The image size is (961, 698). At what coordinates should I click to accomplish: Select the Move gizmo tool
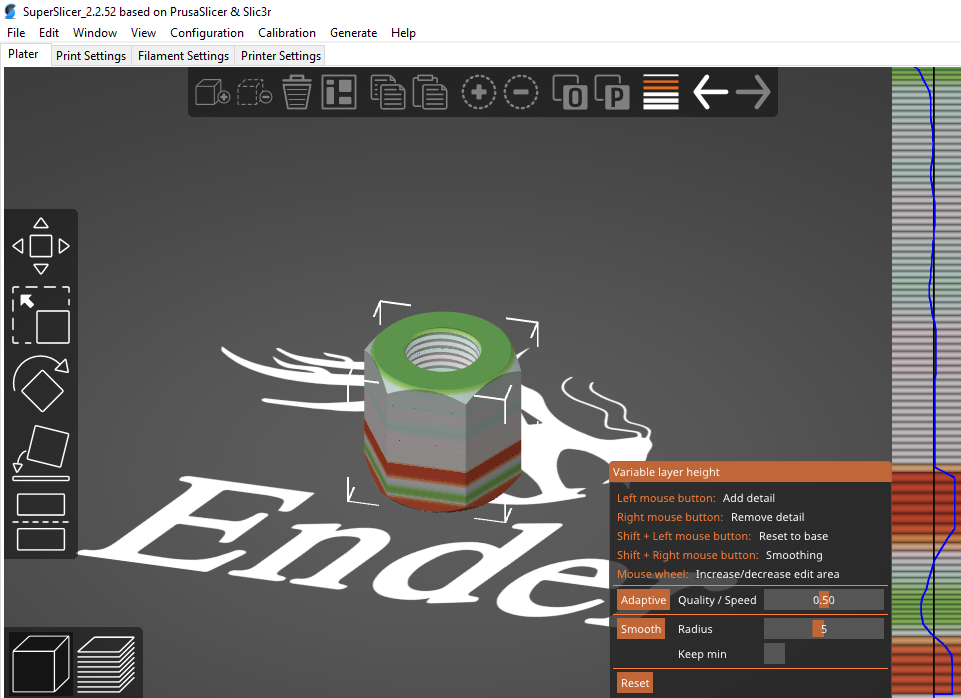tap(41, 246)
